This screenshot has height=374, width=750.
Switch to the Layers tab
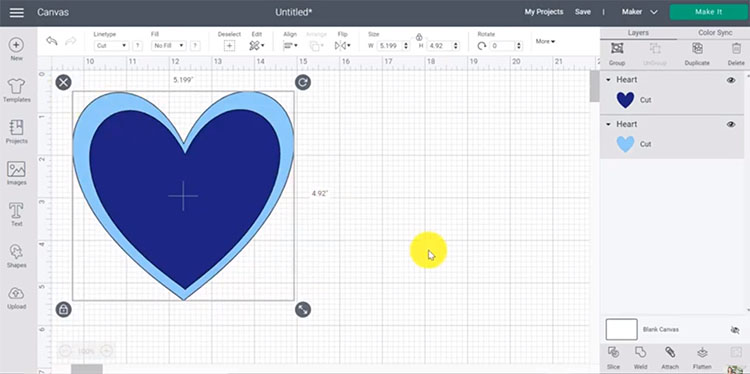[638, 33]
